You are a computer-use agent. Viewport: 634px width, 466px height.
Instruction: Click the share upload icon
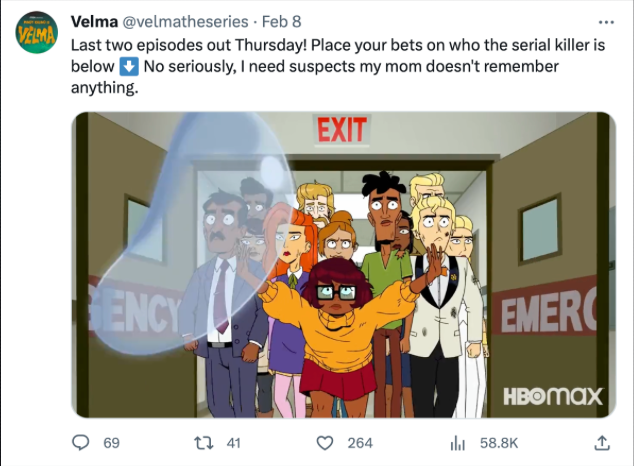tap(602, 443)
